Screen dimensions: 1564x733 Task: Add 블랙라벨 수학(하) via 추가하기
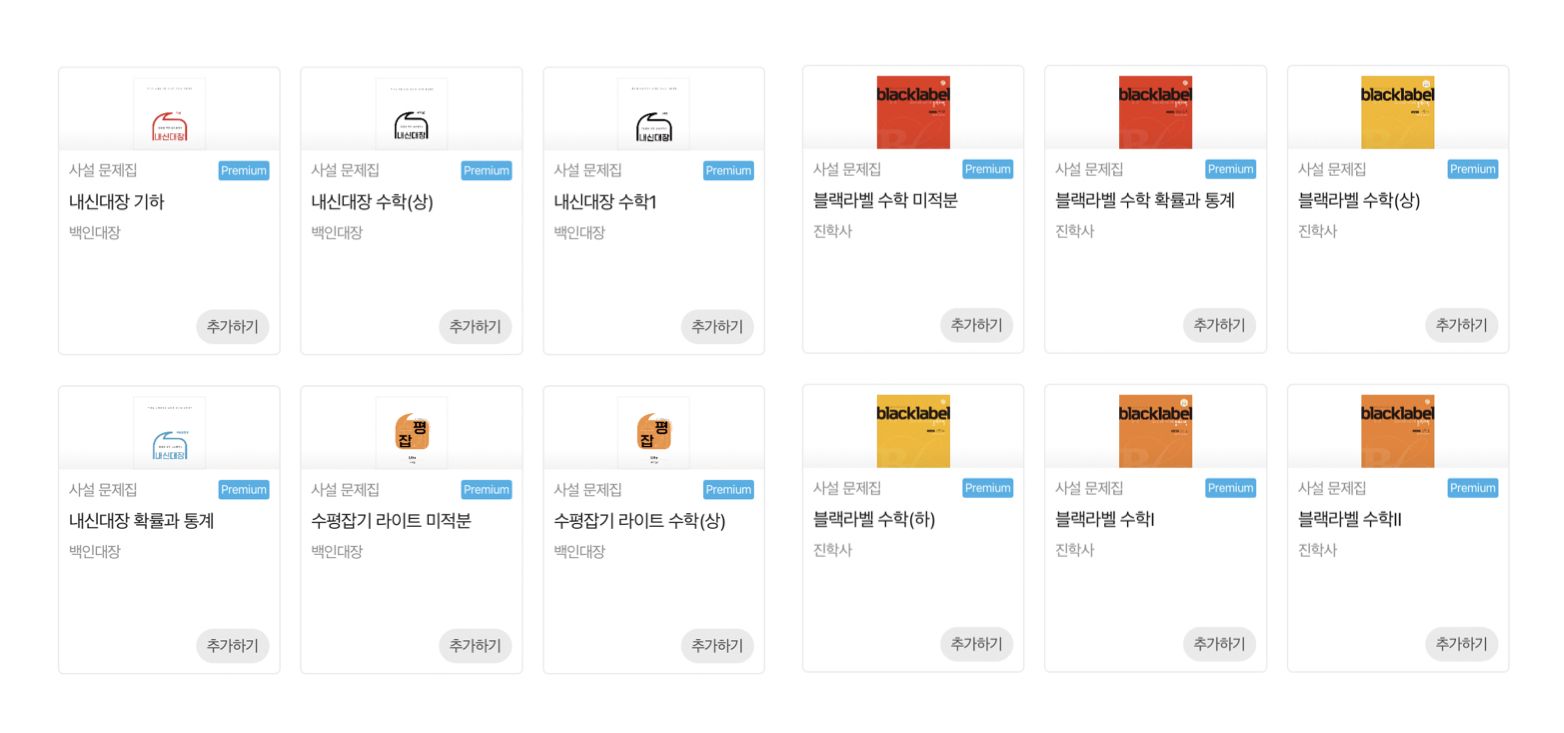coord(976,644)
